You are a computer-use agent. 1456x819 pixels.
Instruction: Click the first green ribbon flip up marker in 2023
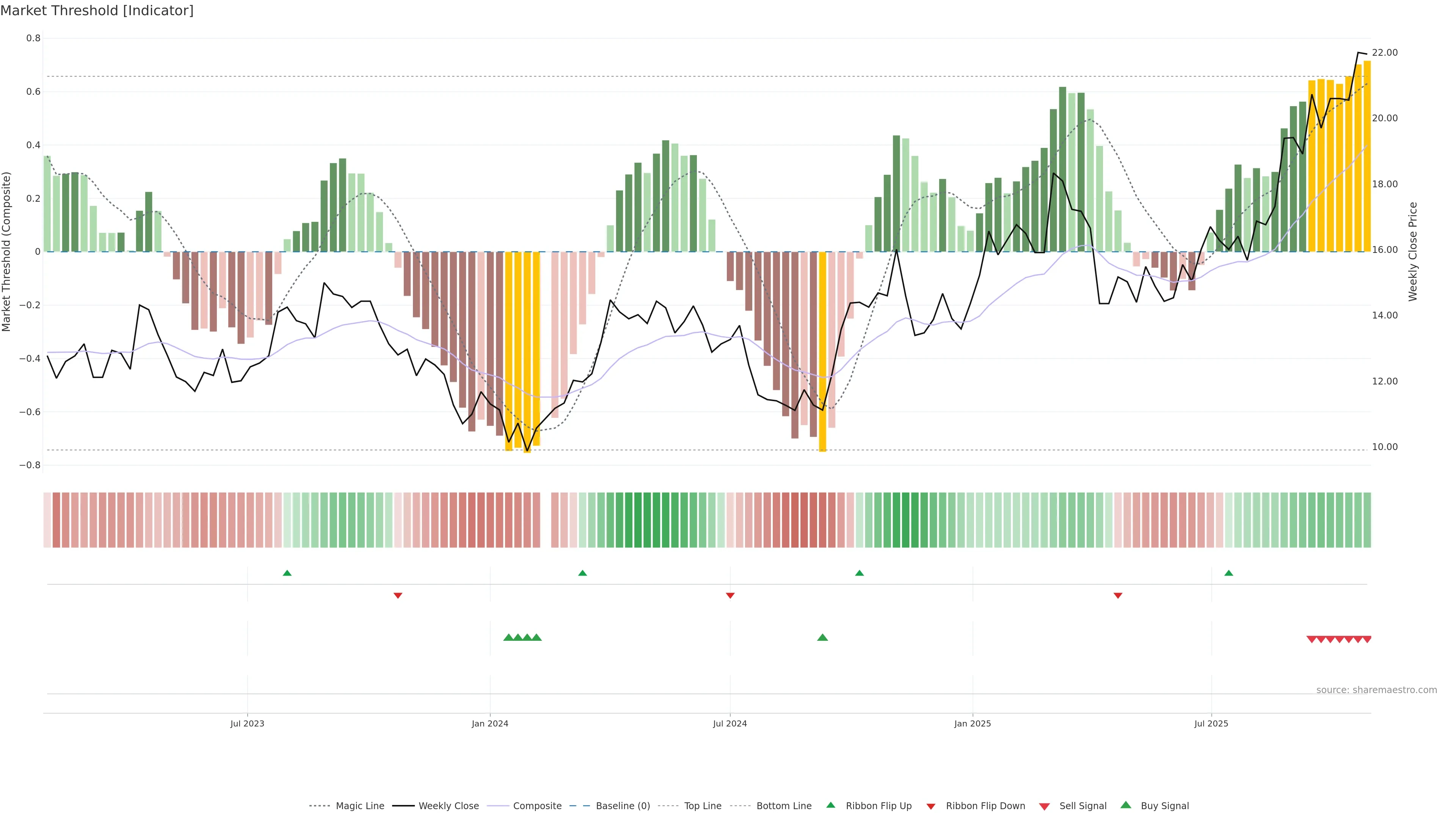point(287,573)
